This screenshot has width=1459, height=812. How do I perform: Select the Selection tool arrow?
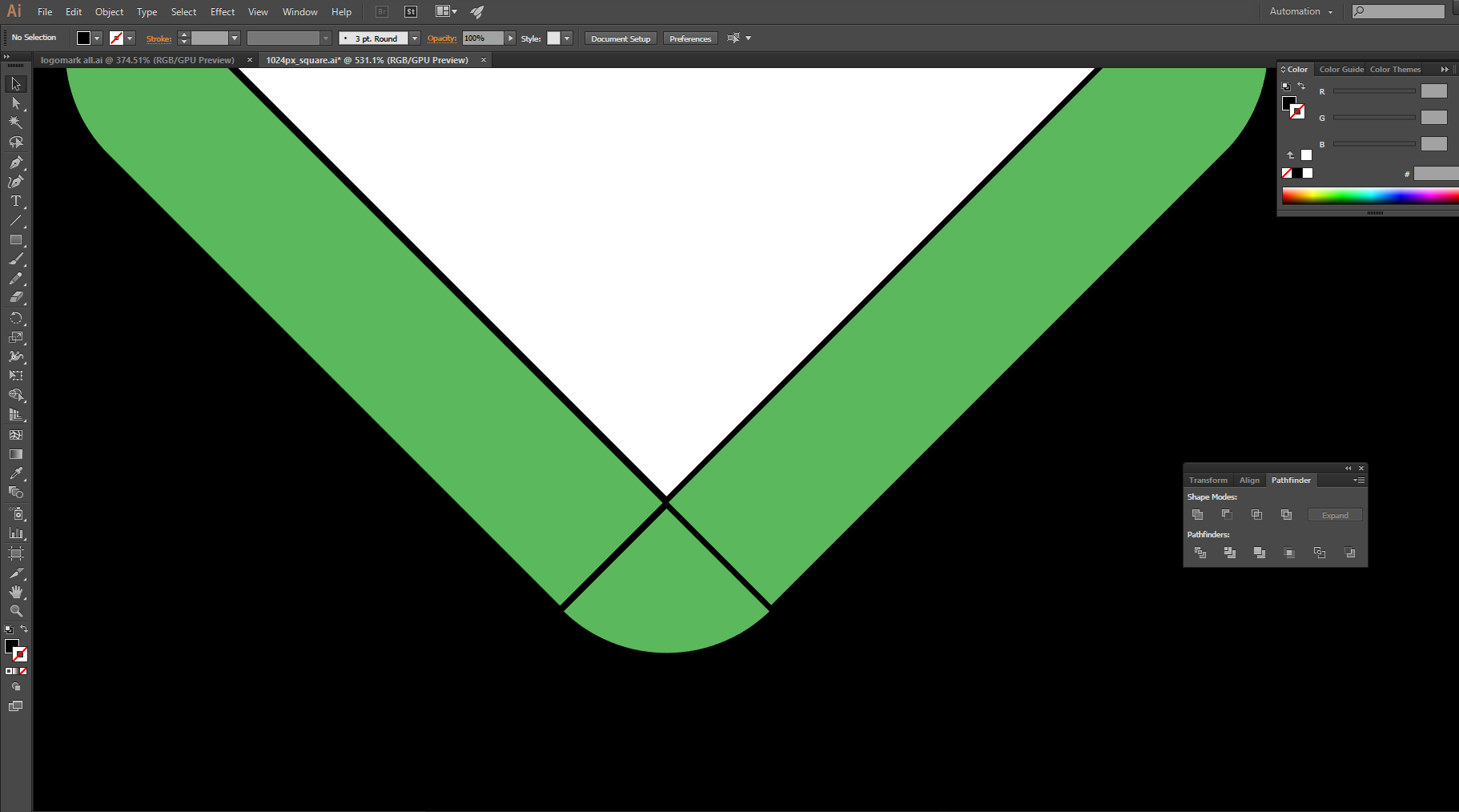(16, 84)
